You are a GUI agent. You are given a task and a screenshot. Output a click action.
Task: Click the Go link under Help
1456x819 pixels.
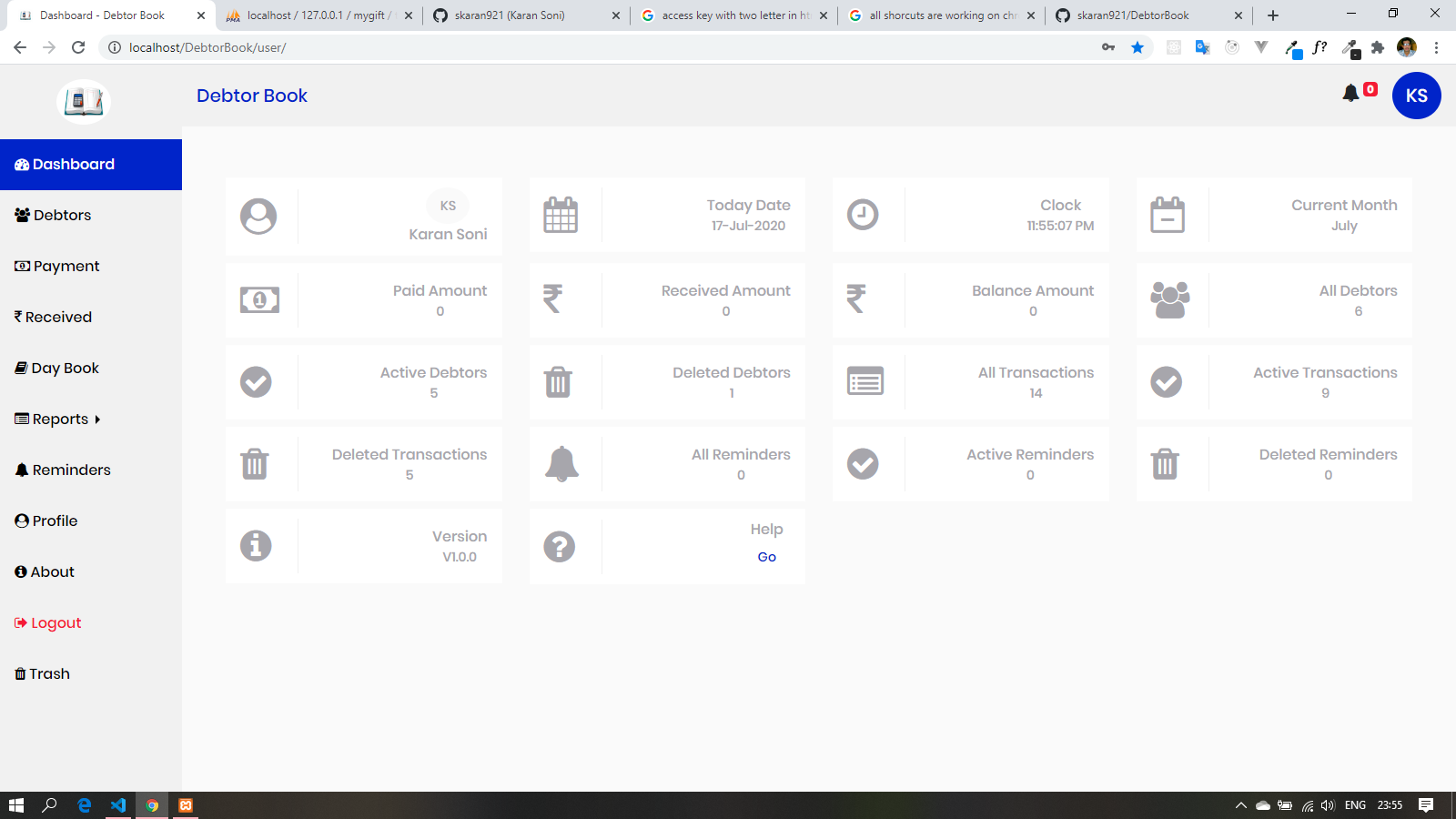[766, 557]
